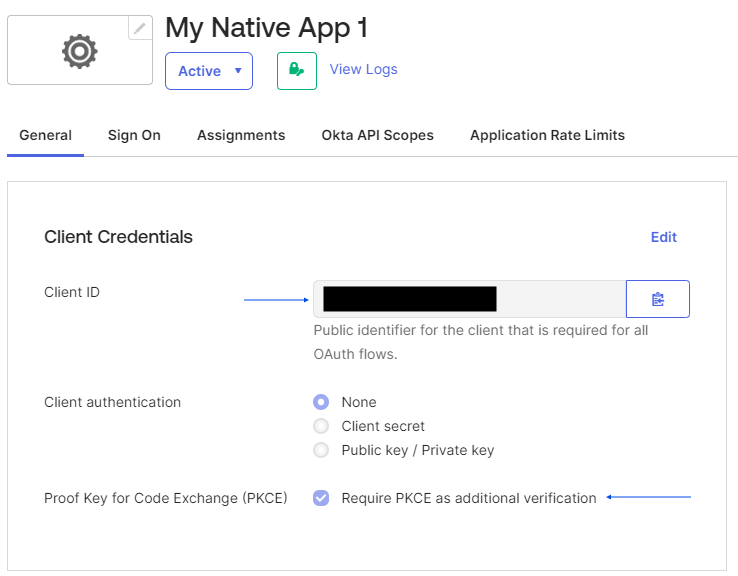Viewport: 738px width, 576px height.
Task: Switch to the Sign On tab
Action: pyautogui.click(x=134, y=135)
